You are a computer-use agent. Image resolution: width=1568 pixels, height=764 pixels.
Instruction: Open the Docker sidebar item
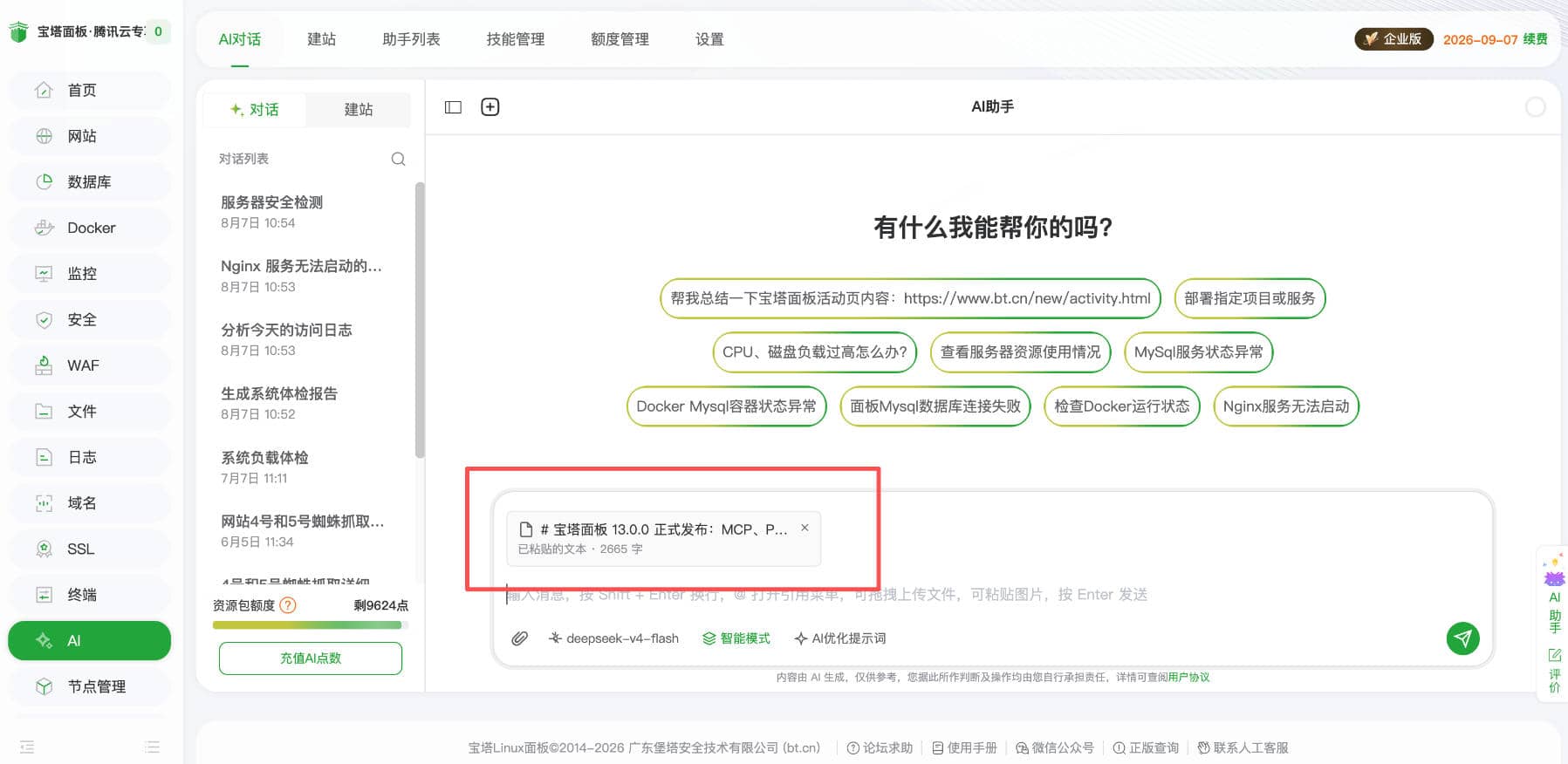tap(89, 228)
